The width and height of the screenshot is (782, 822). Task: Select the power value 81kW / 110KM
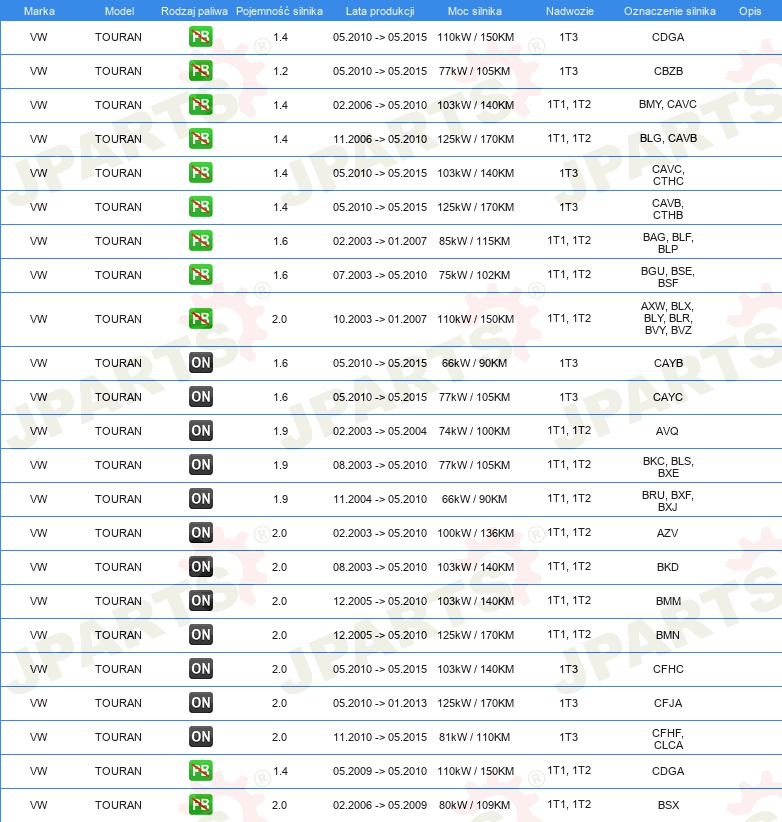tap(475, 737)
